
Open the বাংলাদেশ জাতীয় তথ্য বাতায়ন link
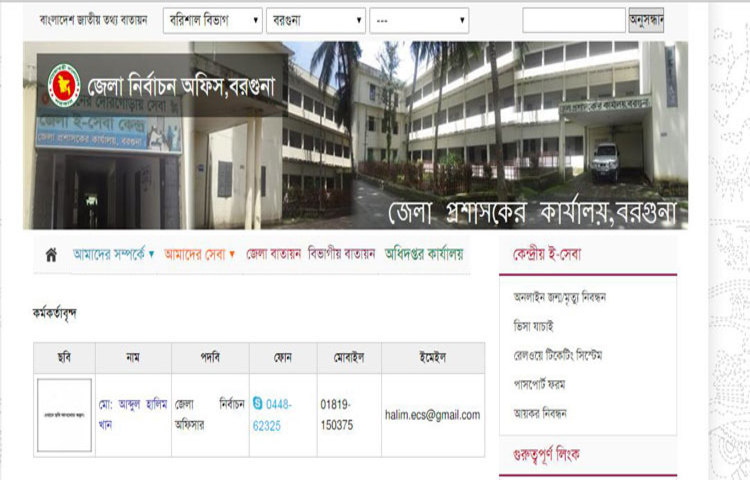(x=93, y=20)
